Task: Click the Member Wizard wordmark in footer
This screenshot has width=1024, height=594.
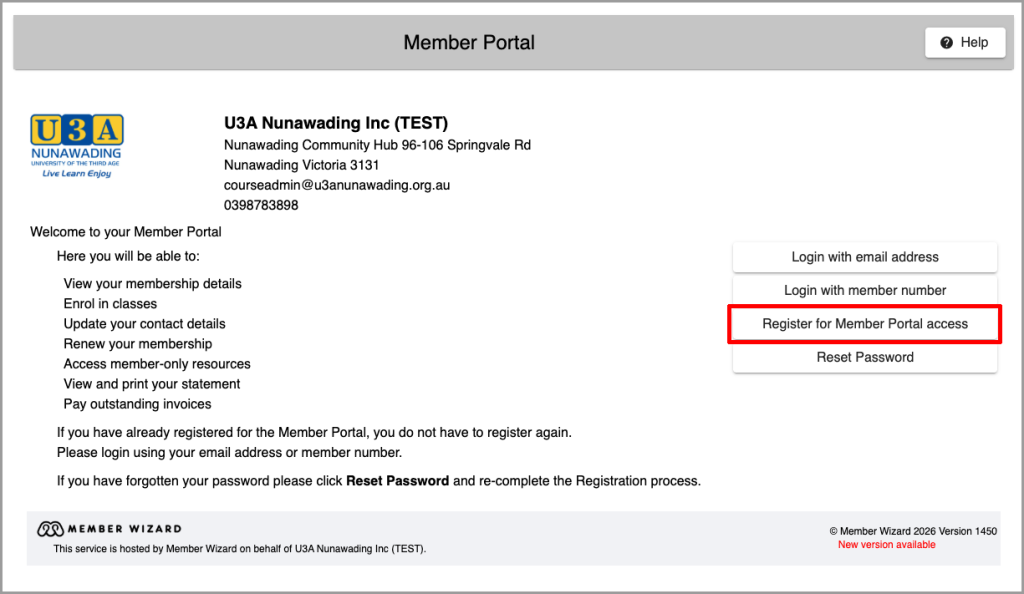Action: click(125, 529)
